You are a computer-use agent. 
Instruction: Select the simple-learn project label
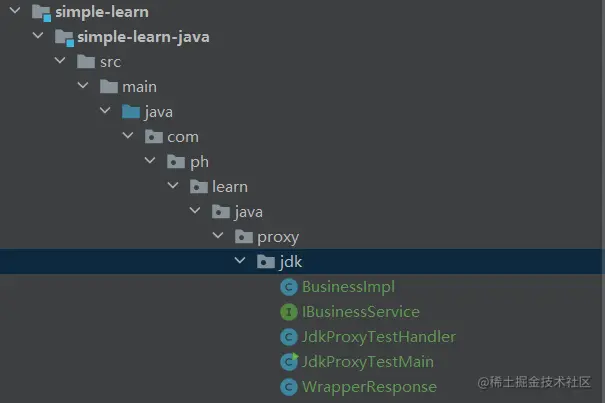[102, 12]
